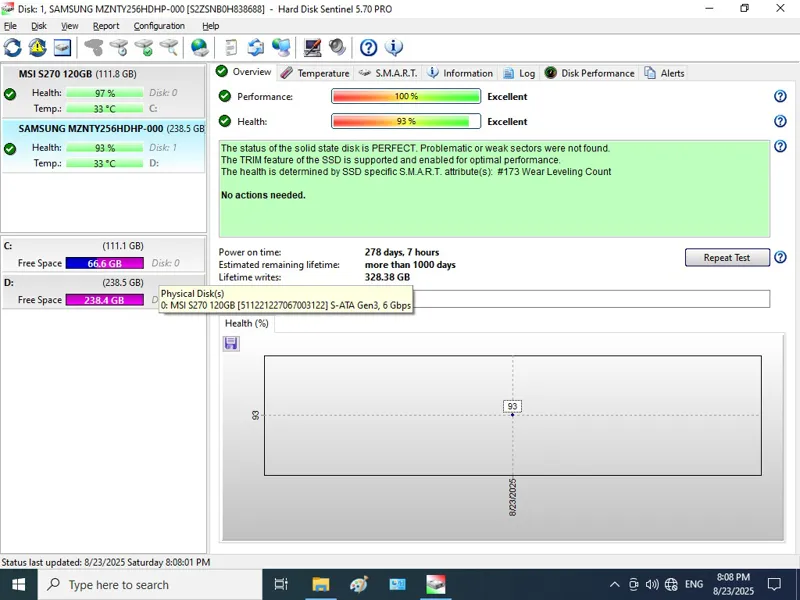Open the Windows Start menu
The width and height of the screenshot is (800, 600).
pos(18,585)
